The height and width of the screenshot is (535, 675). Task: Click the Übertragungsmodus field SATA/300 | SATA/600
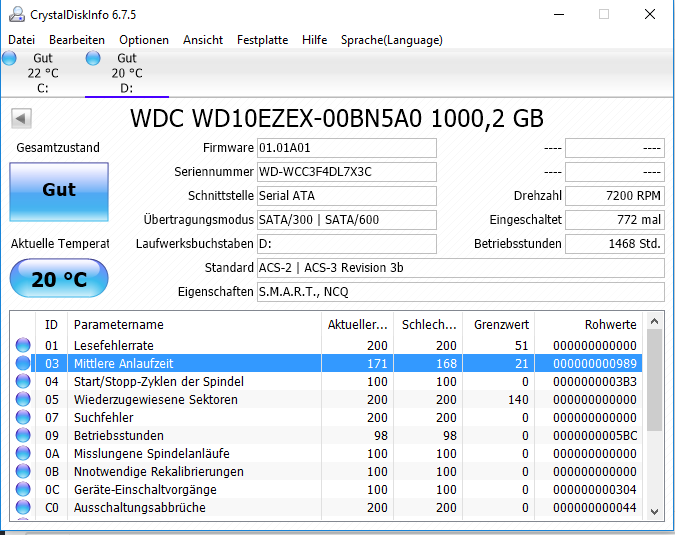pyautogui.click(x=347, y=220)
